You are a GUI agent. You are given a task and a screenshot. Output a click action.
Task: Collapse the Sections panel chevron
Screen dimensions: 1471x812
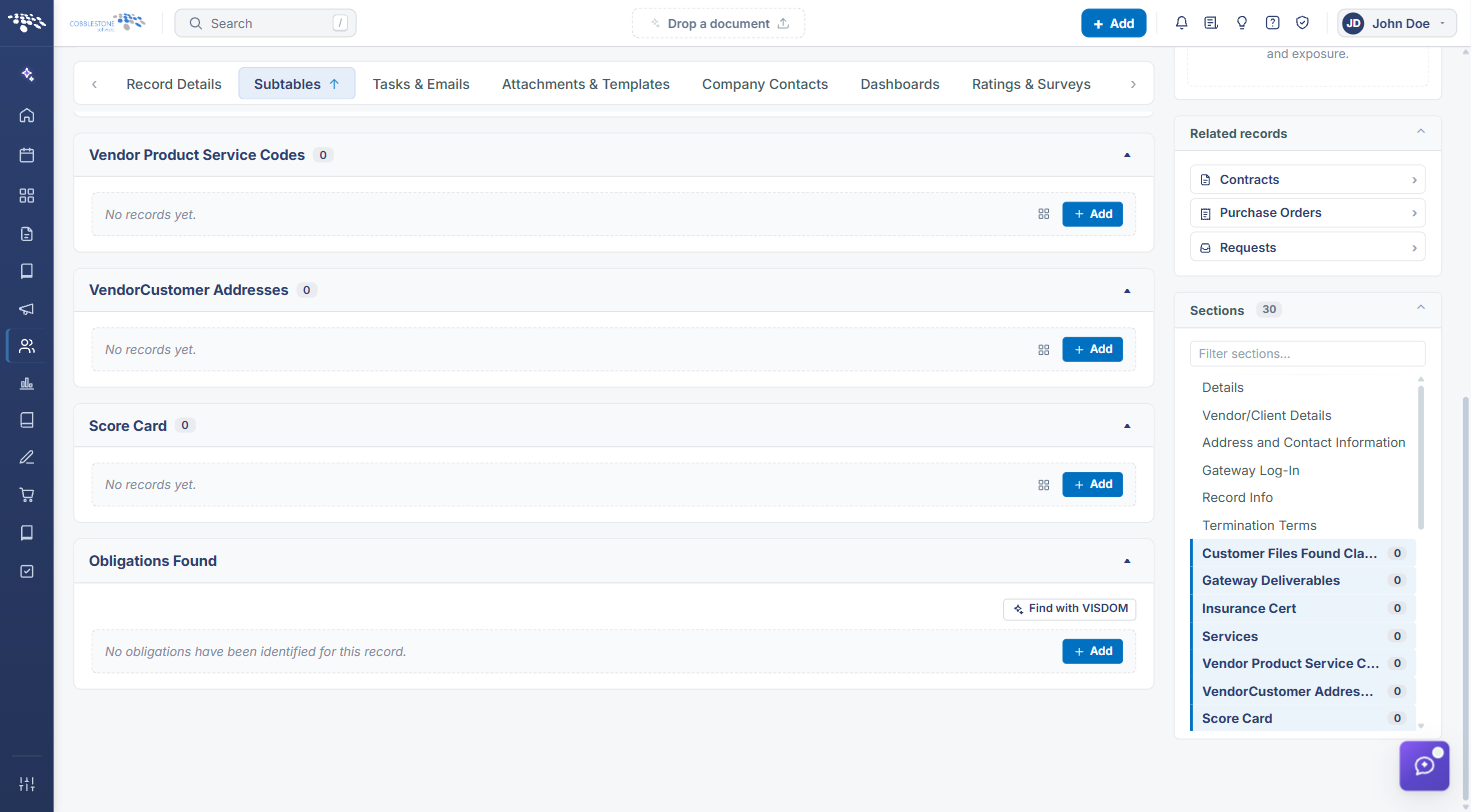pyautogui.click(x=1421, y=309)
